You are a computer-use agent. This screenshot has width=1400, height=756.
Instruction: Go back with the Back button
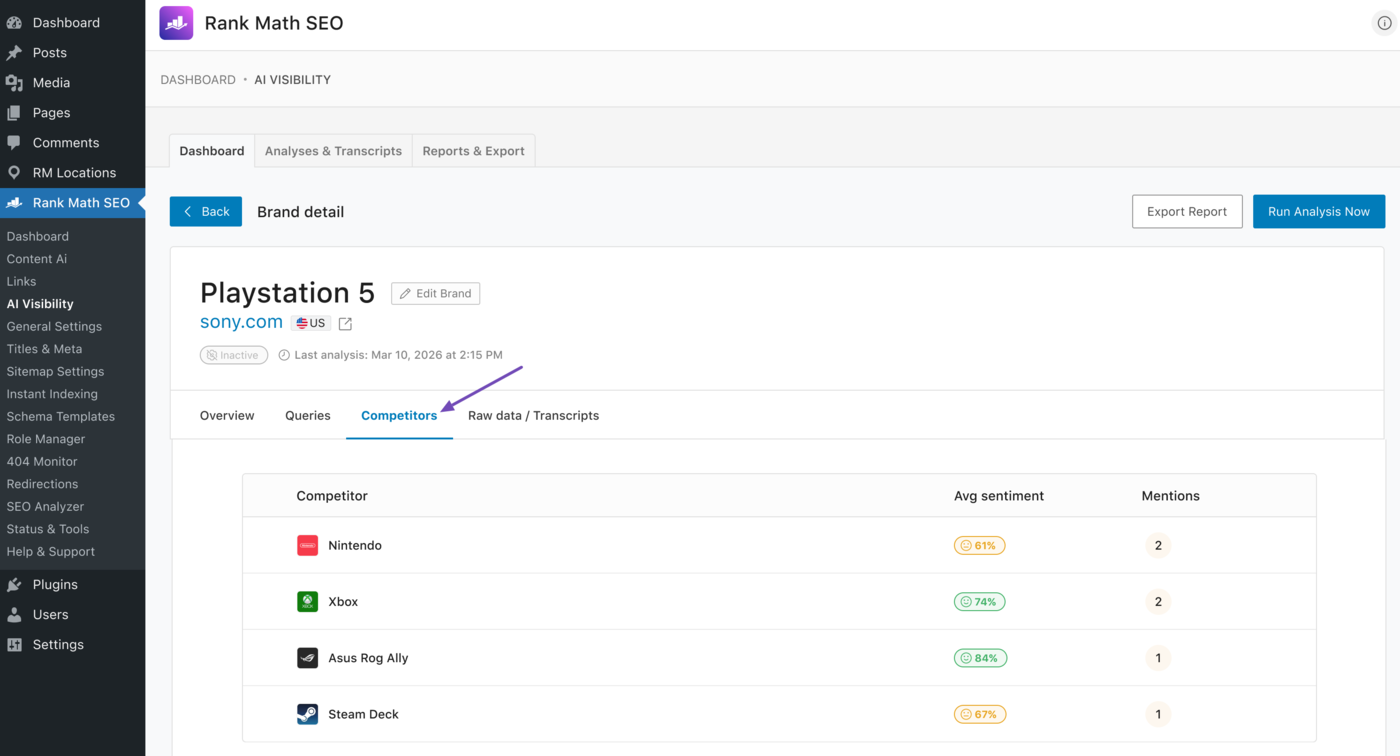pyautogui.click(x=206, y=211)
